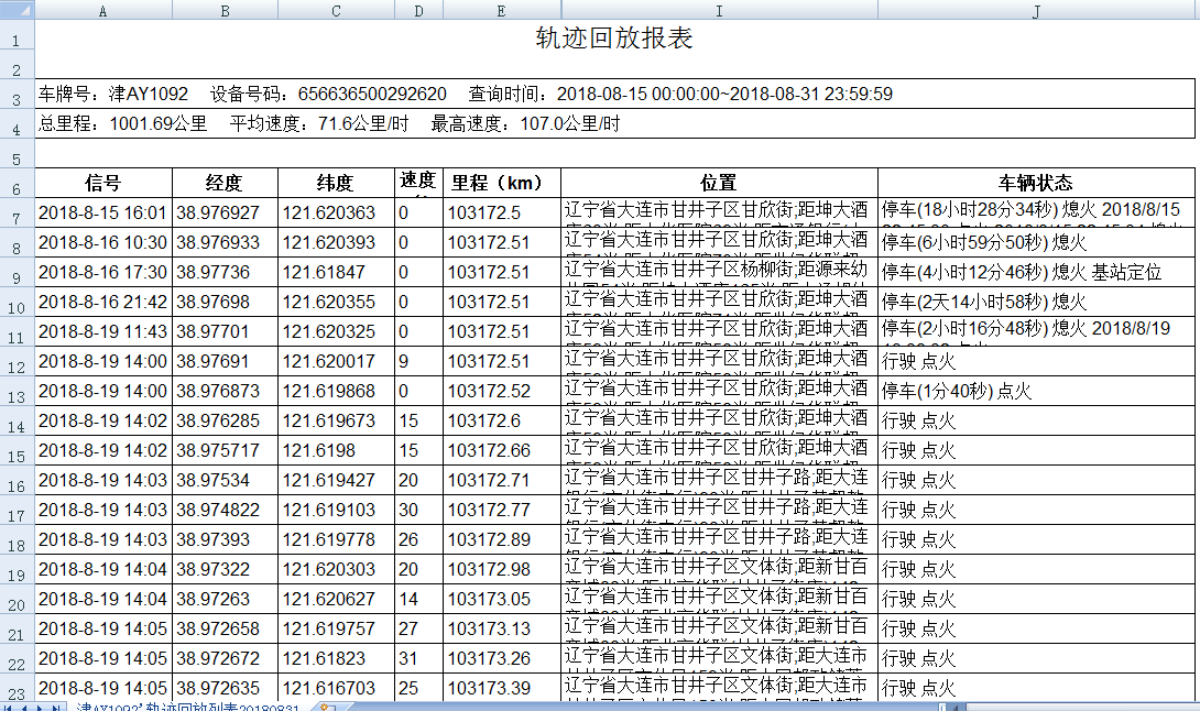Click the 经度 column header cell

[224, 183]
